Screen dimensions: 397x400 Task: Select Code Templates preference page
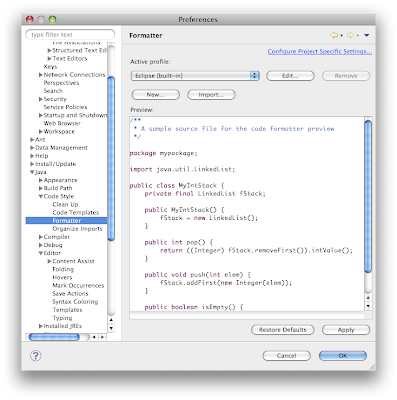[76, 213]
